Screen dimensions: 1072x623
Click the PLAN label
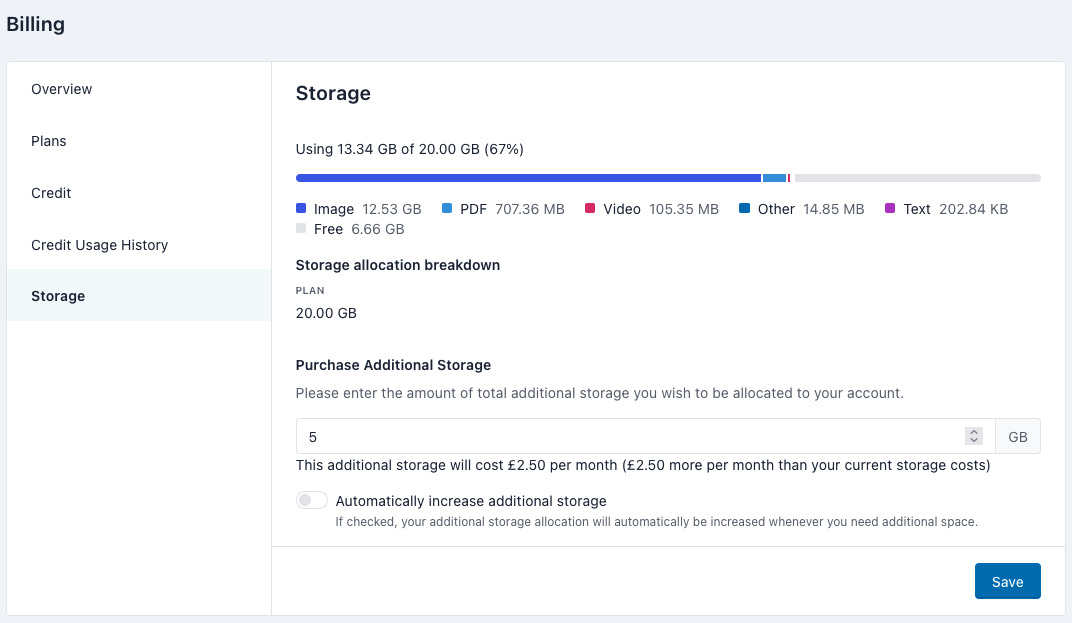[310, 290]
